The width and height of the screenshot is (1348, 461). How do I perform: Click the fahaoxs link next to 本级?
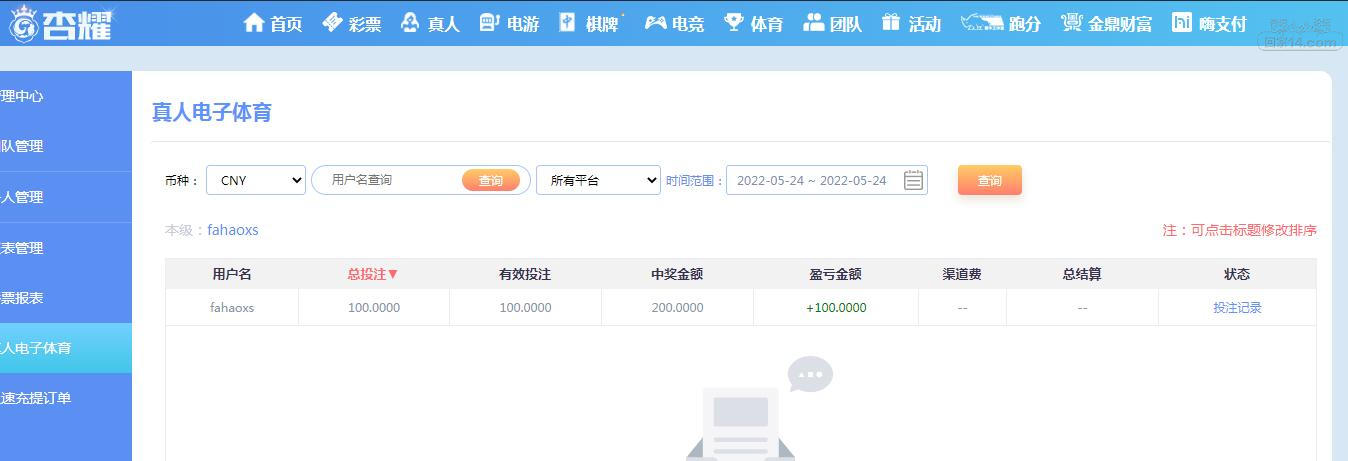point(233,230)
